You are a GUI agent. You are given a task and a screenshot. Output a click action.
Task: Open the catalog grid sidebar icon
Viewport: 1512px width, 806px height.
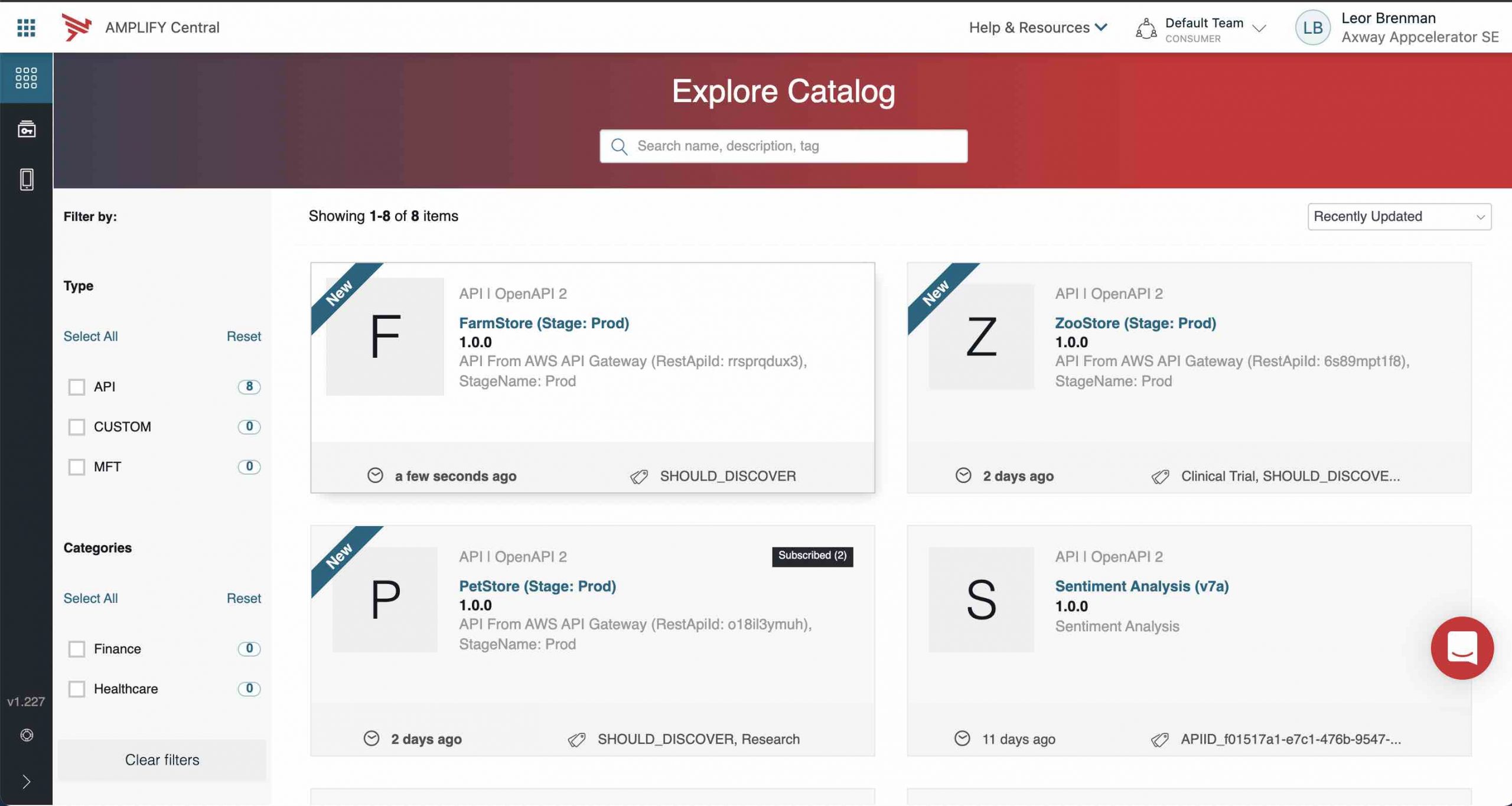[x=26, y=78]
